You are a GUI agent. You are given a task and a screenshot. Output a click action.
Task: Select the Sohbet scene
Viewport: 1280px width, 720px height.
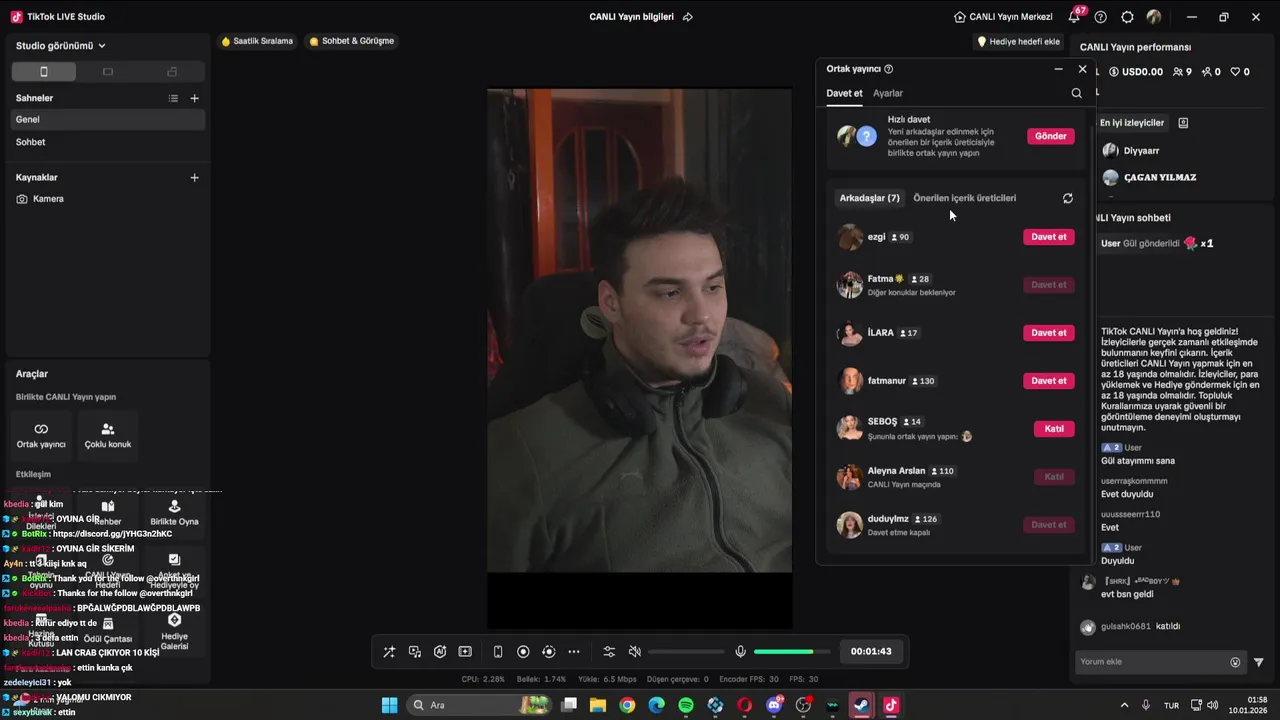pyautogui.click(x=108, y=142)
